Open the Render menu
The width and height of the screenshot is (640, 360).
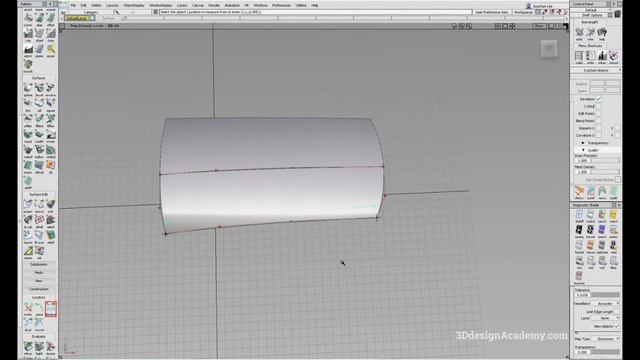pyautogui.click(x=214, y=5)
